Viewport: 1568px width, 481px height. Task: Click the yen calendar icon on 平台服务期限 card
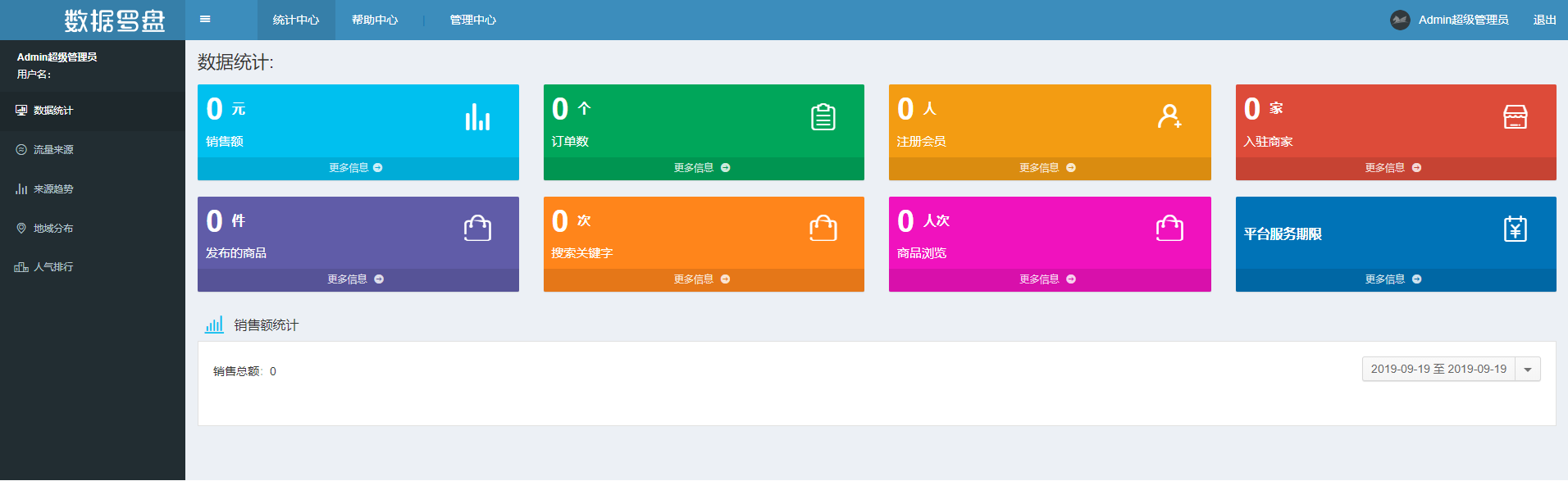pyautogui.click(x=1516, y=229)
